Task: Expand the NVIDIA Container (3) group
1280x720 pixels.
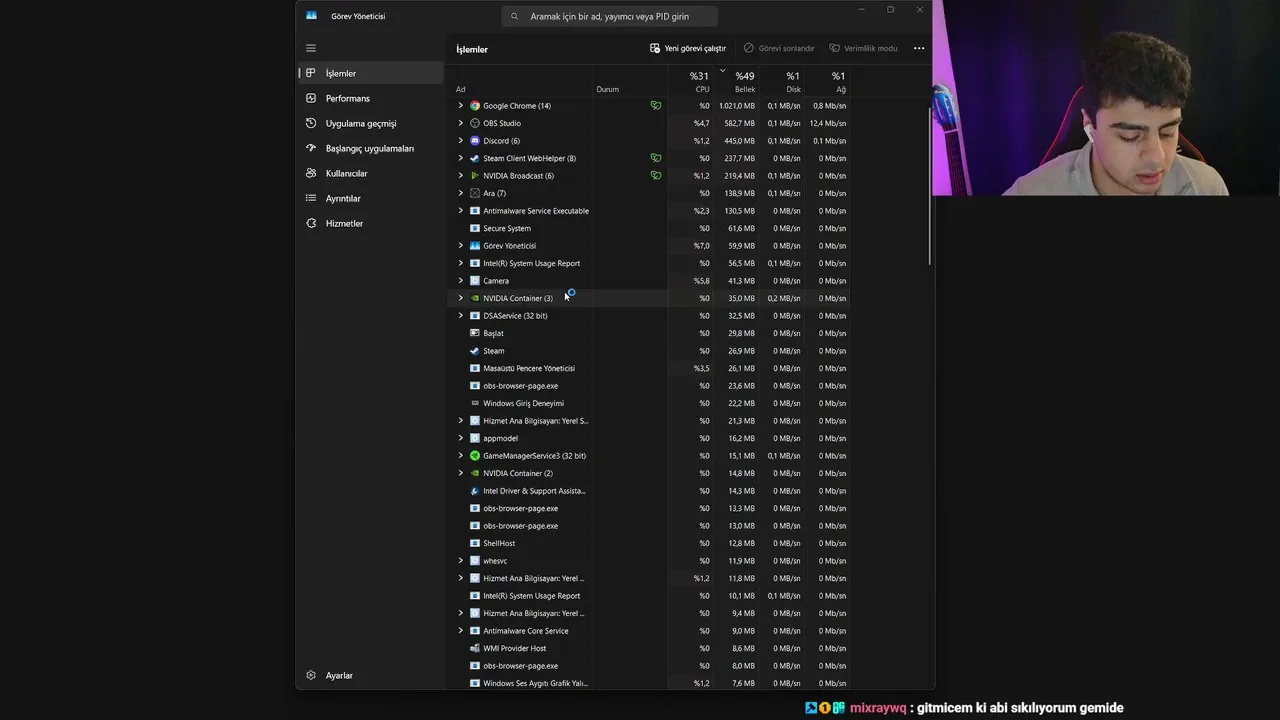Action: pos(461,298)
